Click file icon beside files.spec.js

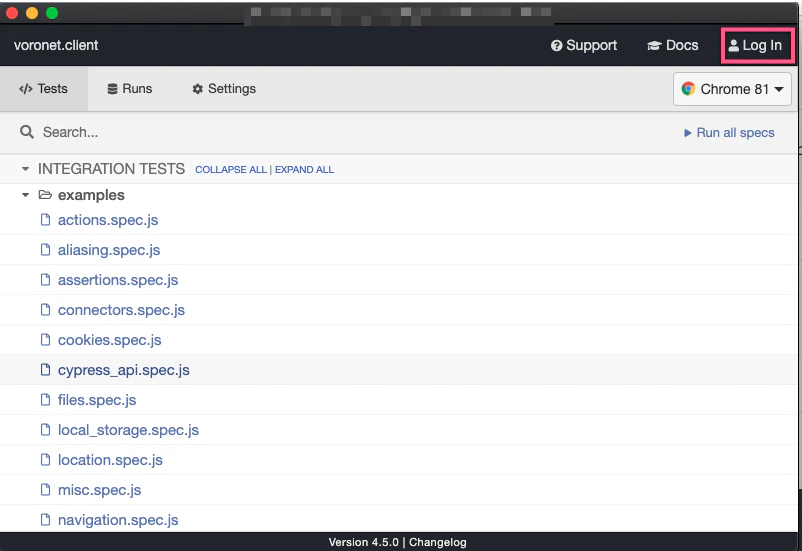point(46,400)
